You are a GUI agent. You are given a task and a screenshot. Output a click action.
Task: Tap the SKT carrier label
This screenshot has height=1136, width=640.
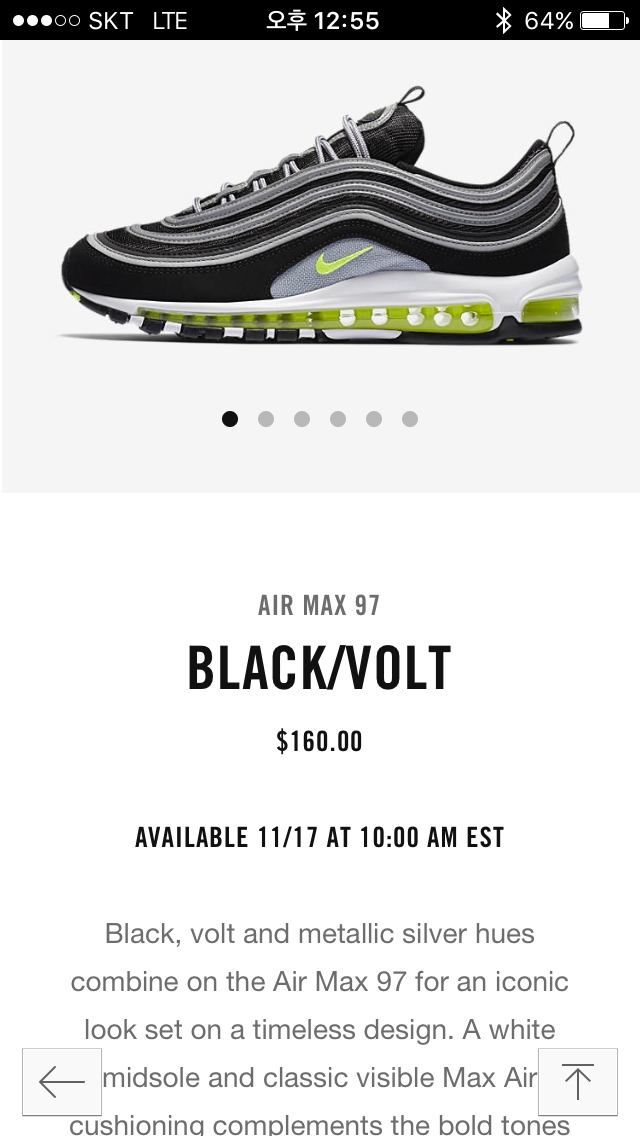tap(110, 20)
